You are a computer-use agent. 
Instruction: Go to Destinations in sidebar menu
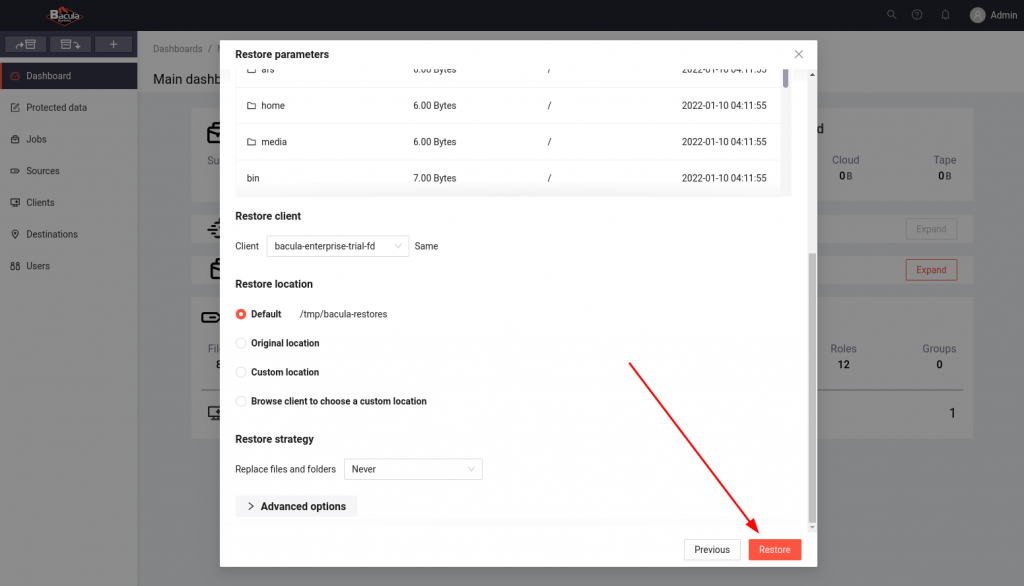pyautogui.click(x=51, y=234)
